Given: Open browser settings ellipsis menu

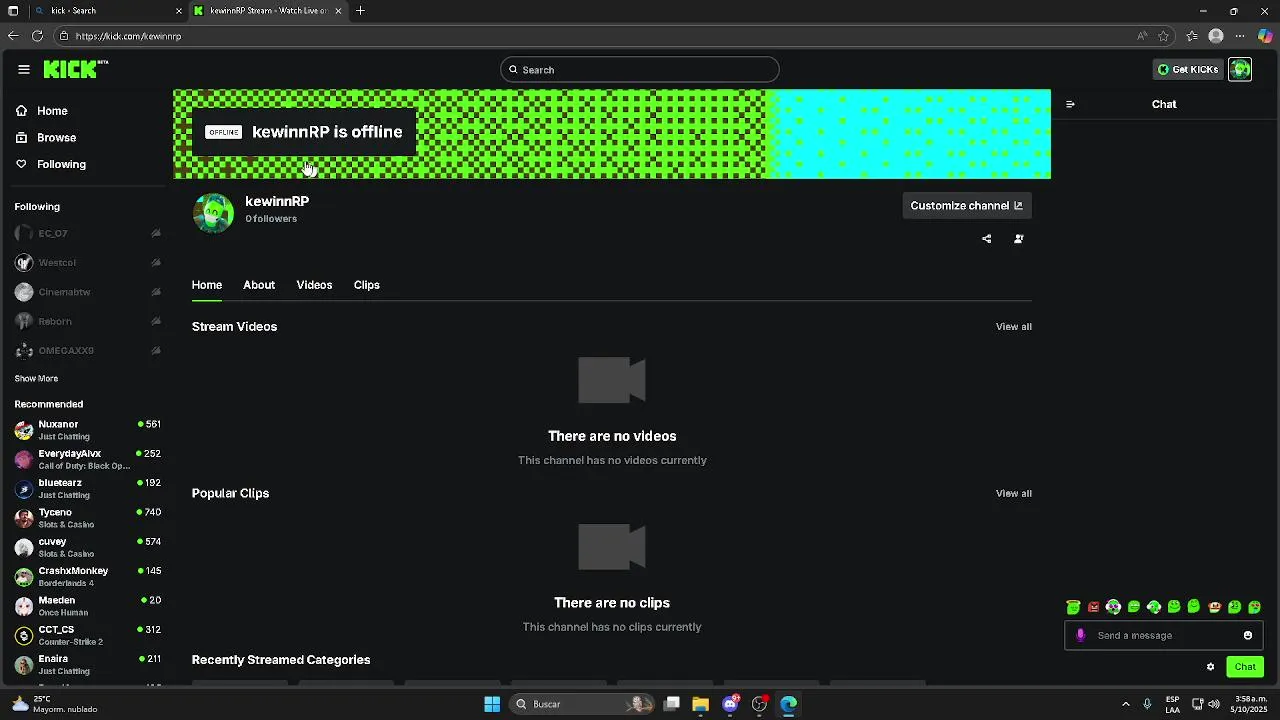Looking at the screenshot, I should coord(1240,36).
